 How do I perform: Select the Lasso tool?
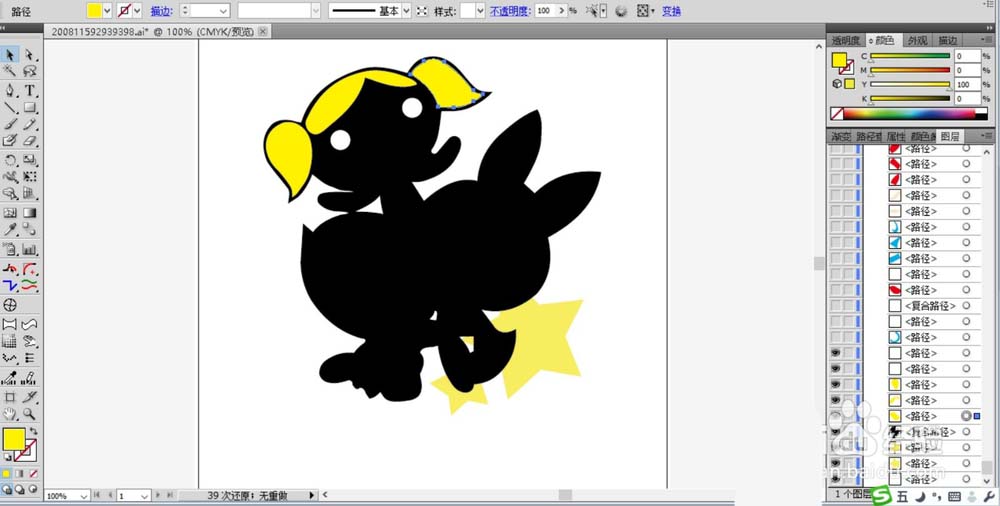[29, 71]
